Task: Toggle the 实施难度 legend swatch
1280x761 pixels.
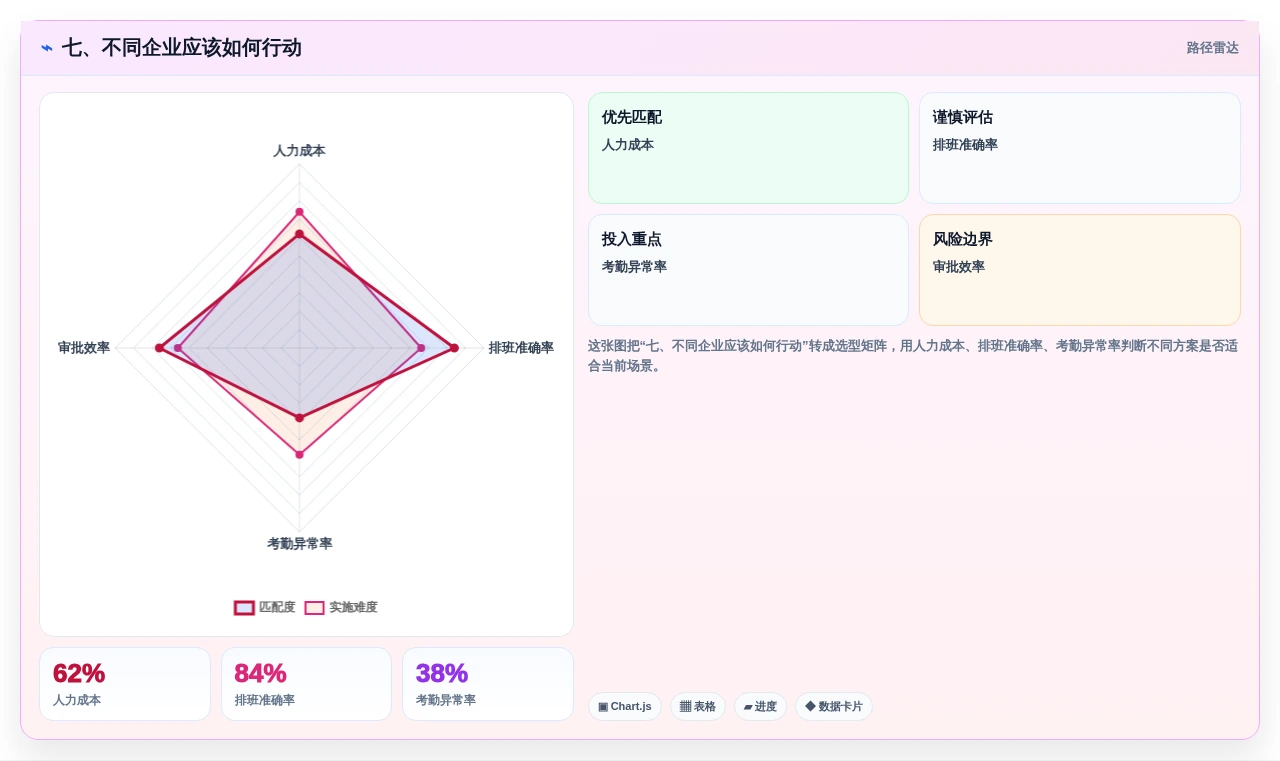Action: pos(315,607)
